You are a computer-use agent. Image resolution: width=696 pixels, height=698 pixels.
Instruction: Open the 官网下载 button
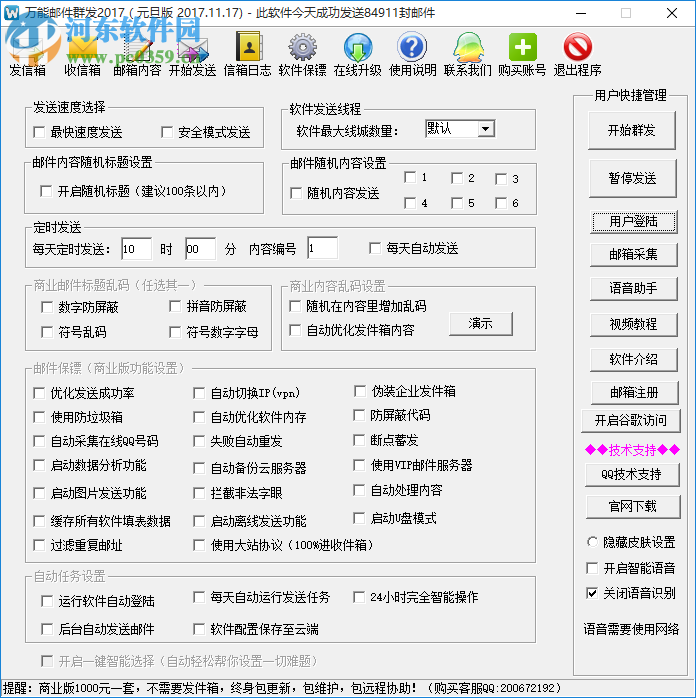633,507
